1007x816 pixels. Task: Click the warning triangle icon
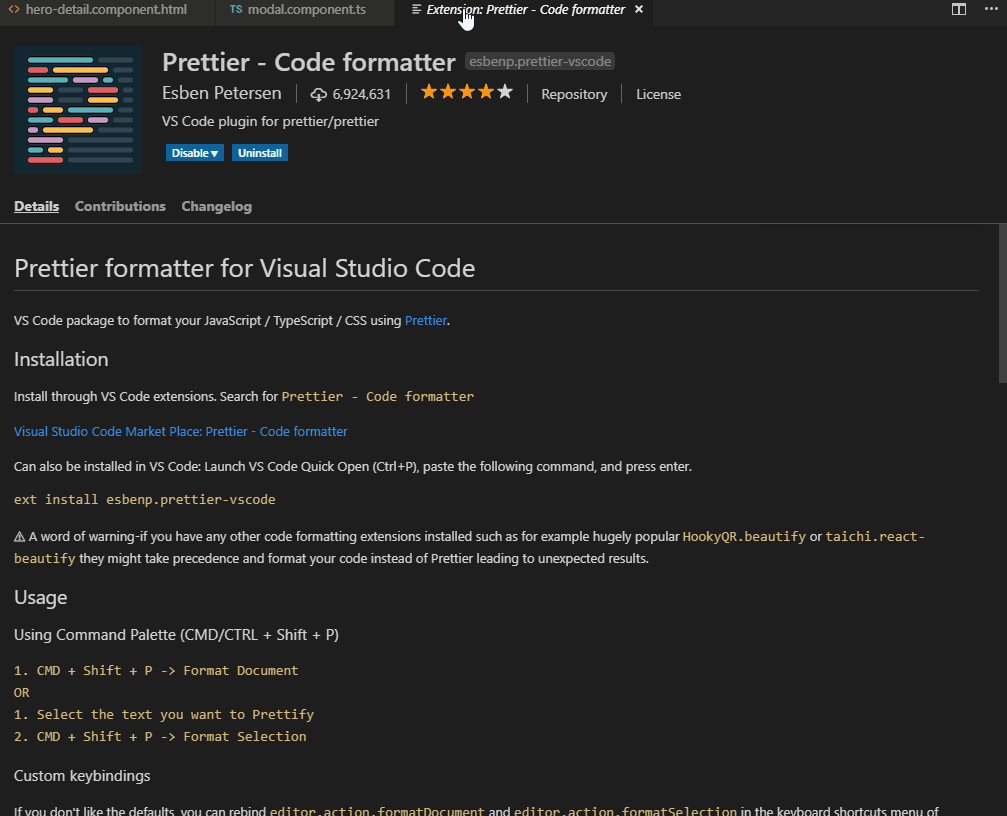point(19,537)
